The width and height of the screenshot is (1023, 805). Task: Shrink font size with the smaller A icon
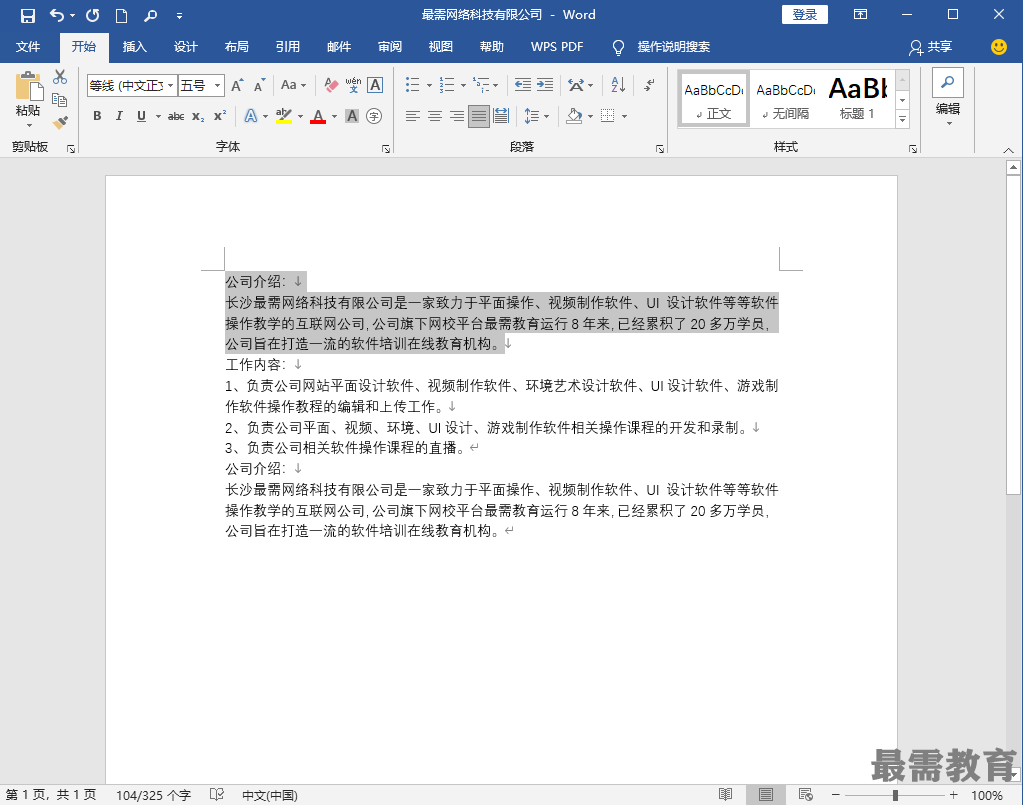(259, 85)
